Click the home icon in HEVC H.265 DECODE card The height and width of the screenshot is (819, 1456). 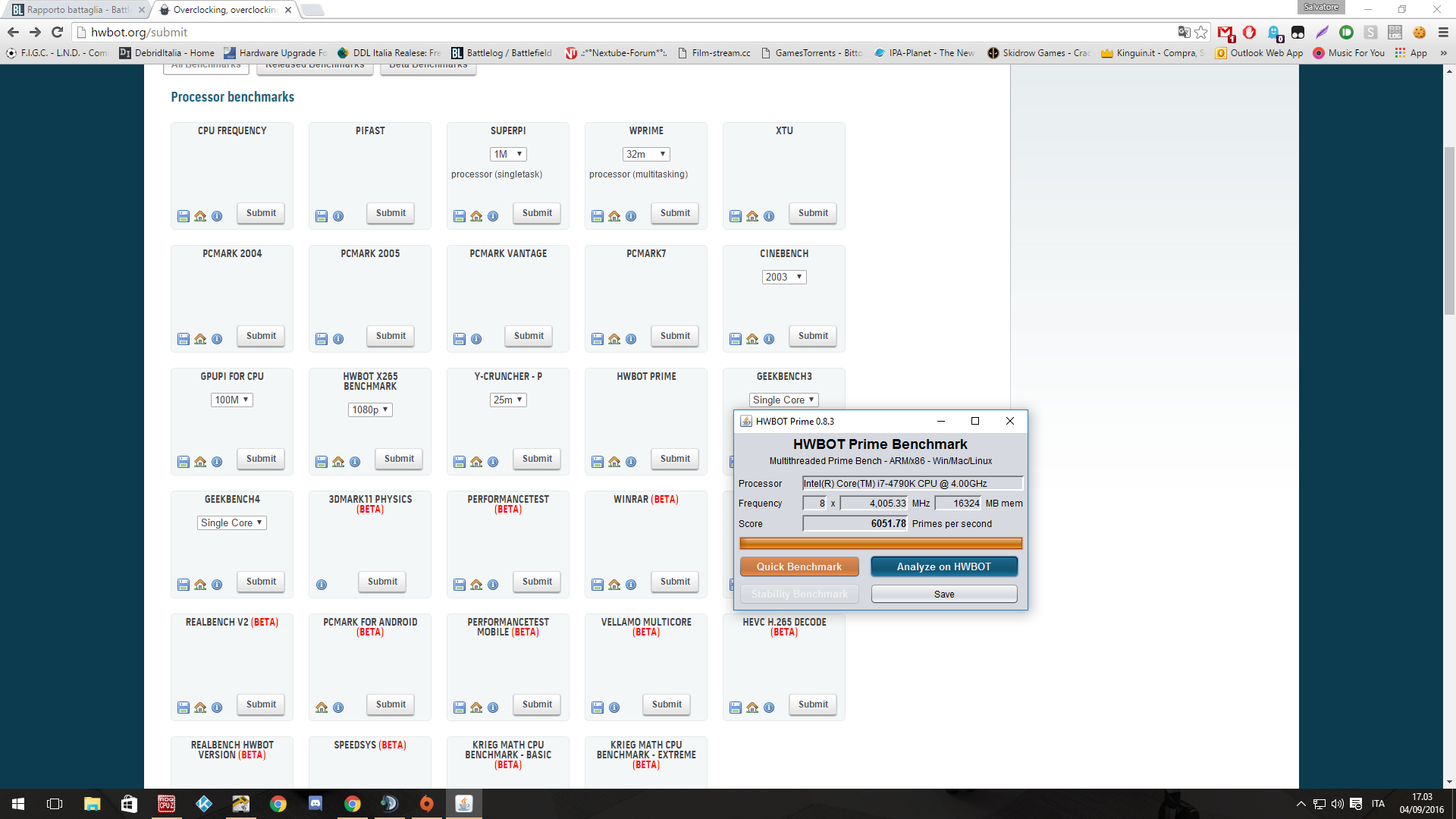click(x=752, y=708)
